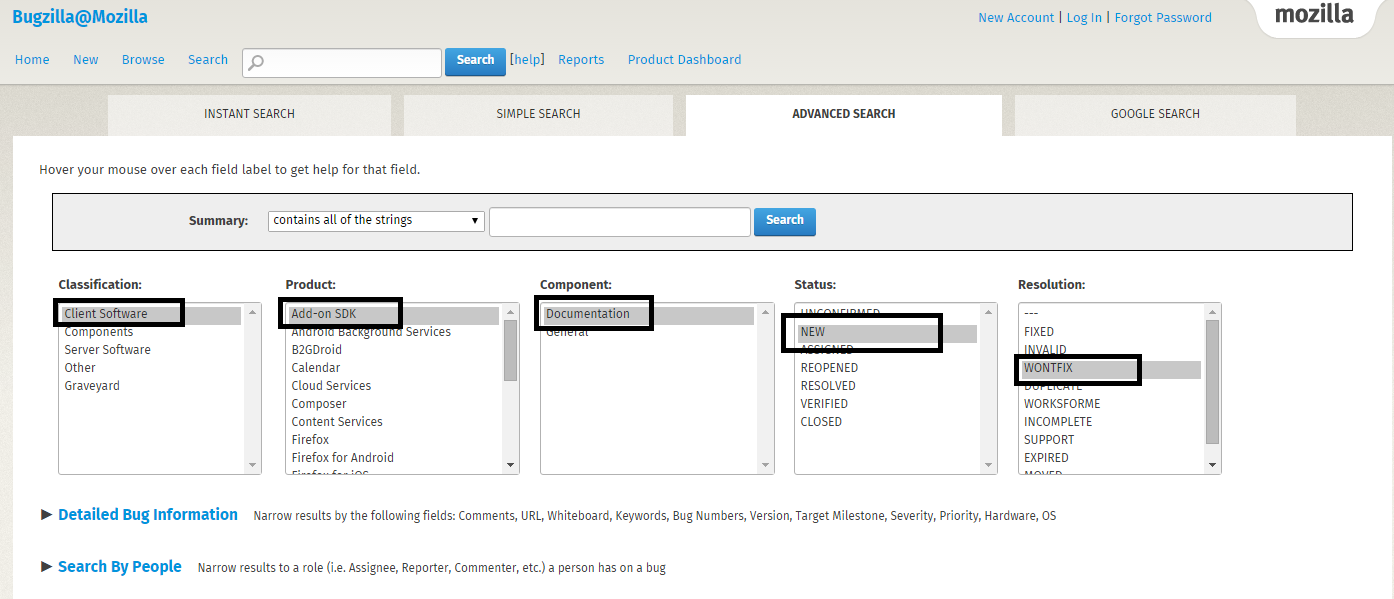This screenshot has width=1394, height=599.
Task: Select INCOMPLETE resolution
Action: point(1110,422)
